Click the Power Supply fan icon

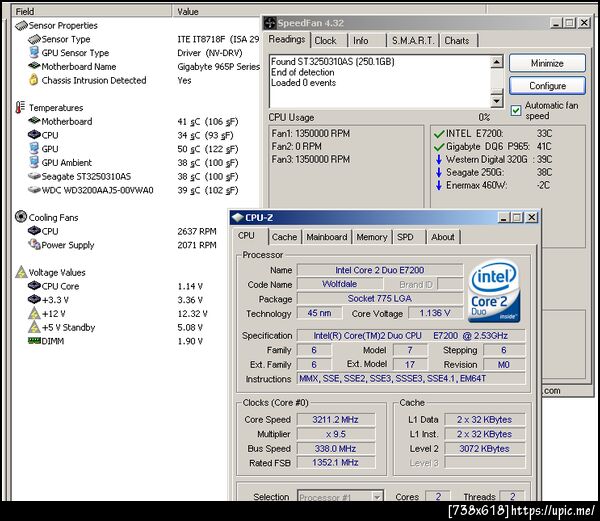coord(34,244)
